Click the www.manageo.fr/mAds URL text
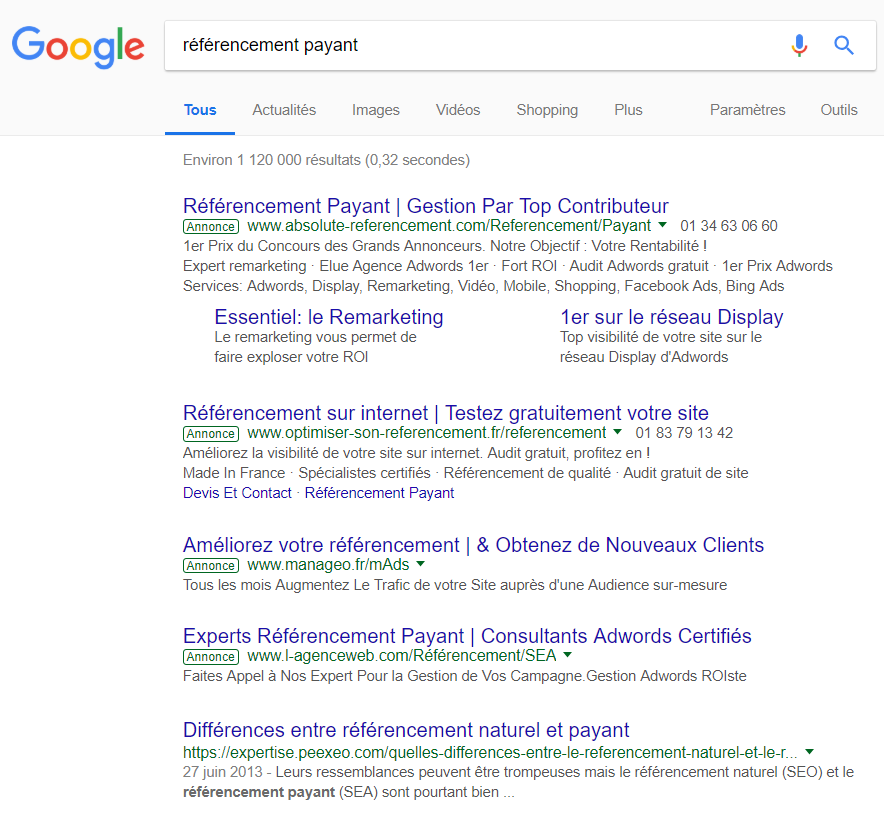 click(x=329, y=565)
